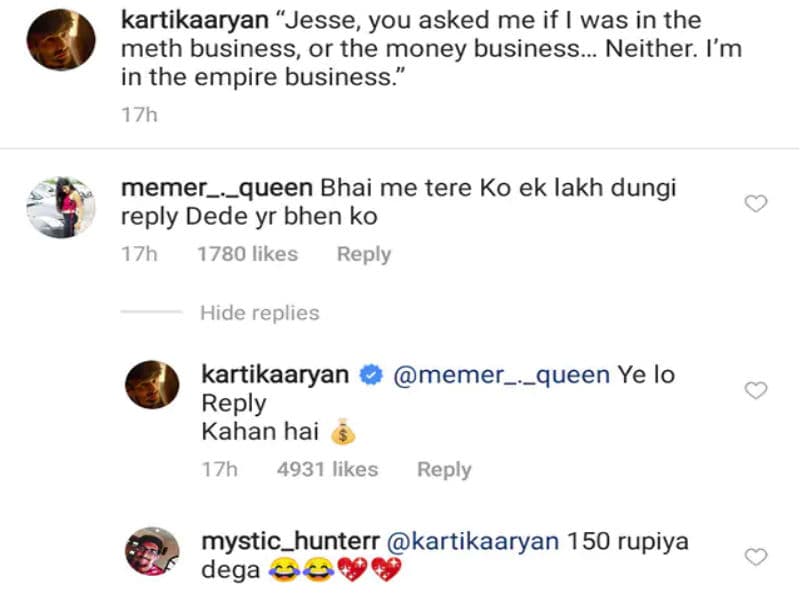Like the memer_._queen comment with the heart
Image resolution: width=800 pixels, height=600 pixels.
[x=757, y=204]
